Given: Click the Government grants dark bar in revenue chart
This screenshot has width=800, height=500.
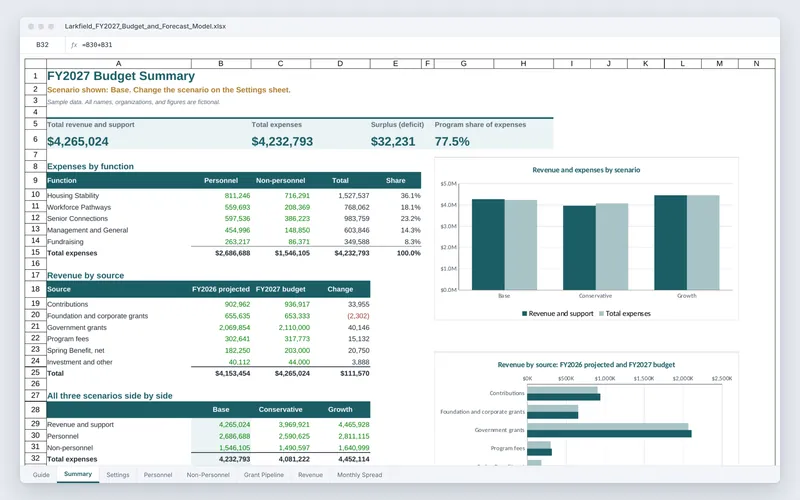Looking at the screenshot, I should pyautogui.click(x=609, y=434).
